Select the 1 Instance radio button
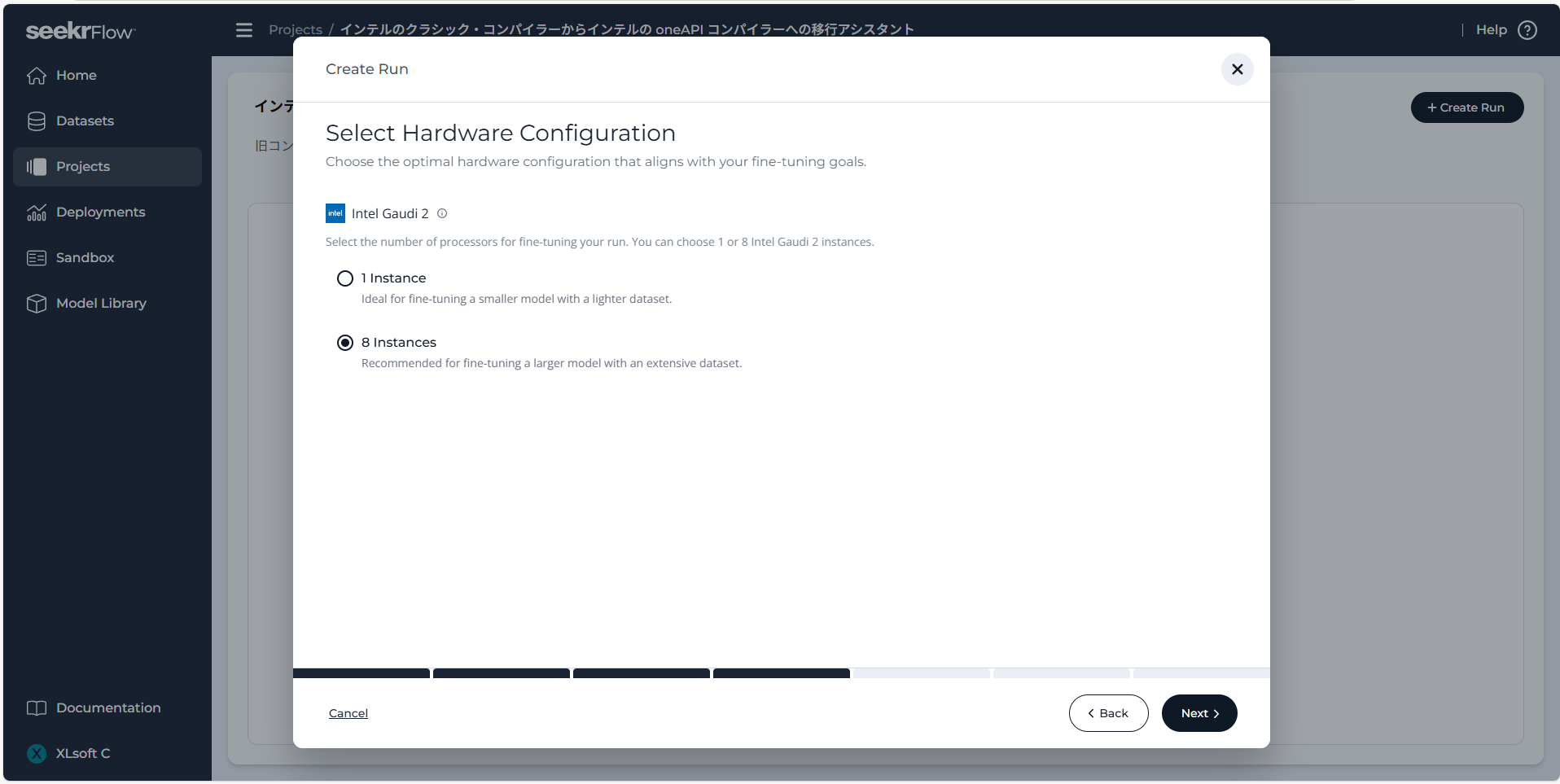1560x784 pixels. pyautogui.click(x=345, y=278)
